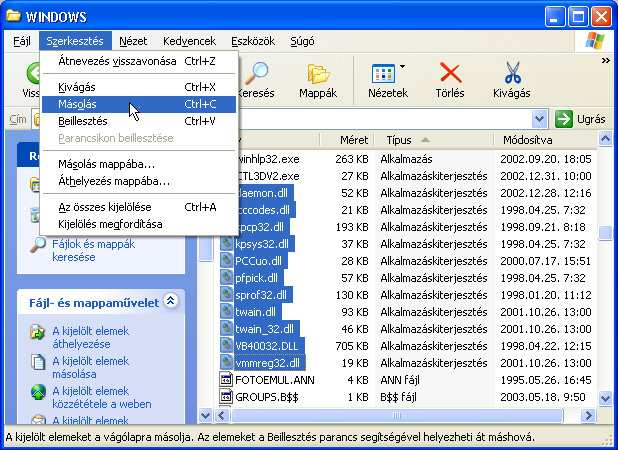
Task: Click the Nézetek views toolbar icon
Action: (383, 73)
